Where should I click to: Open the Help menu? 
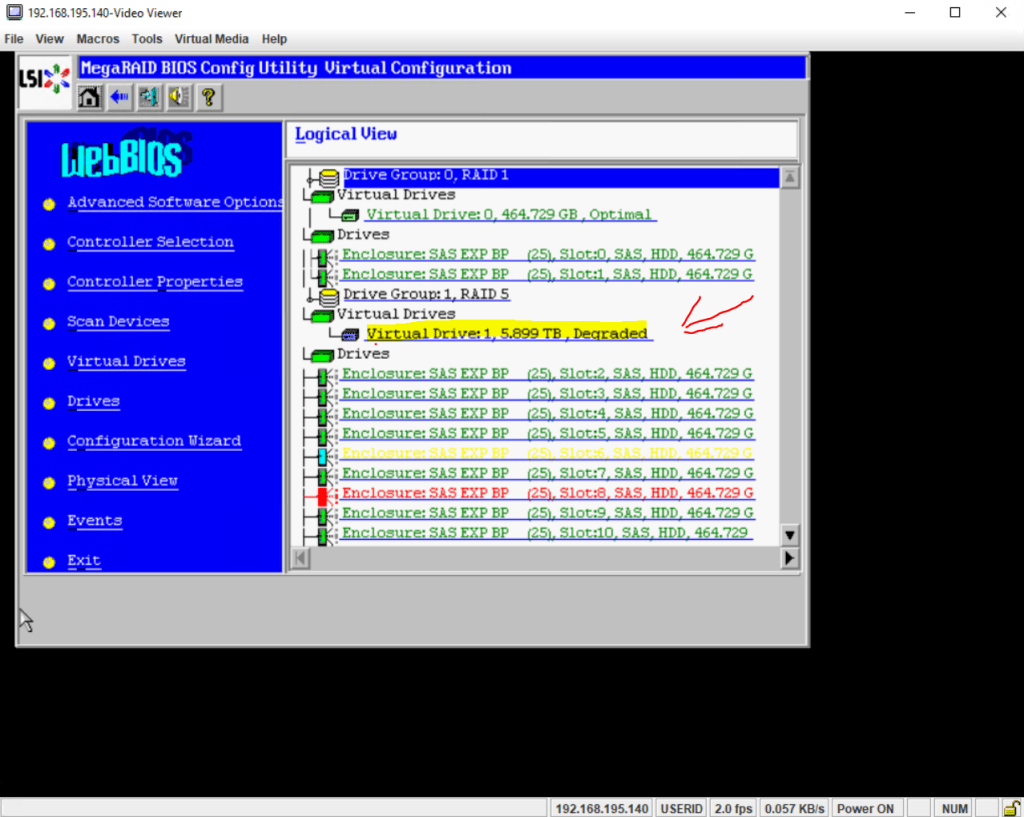[x=274, y=39]
